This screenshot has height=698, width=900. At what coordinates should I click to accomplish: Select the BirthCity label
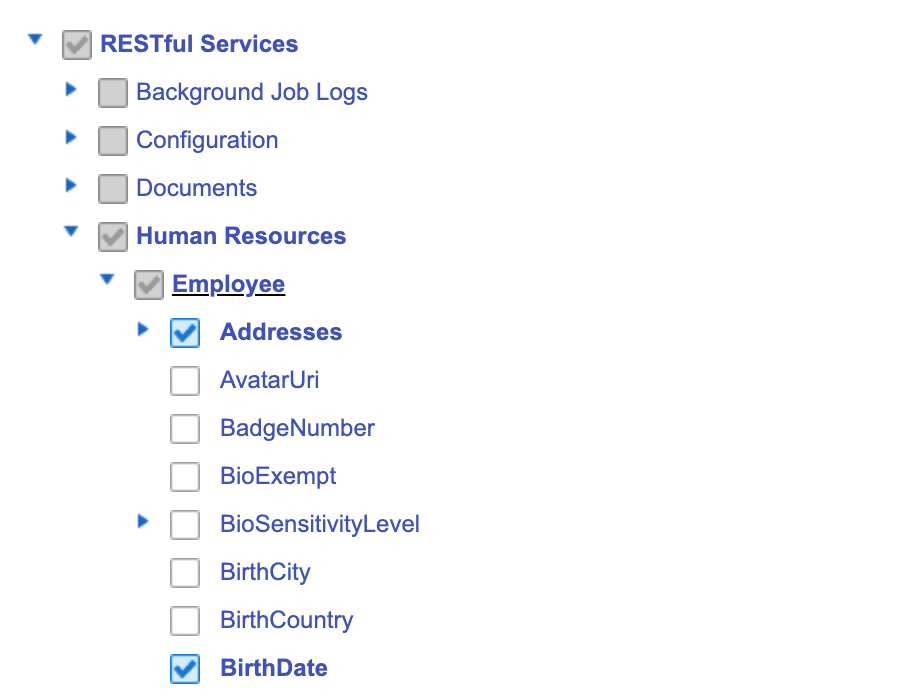265,572
